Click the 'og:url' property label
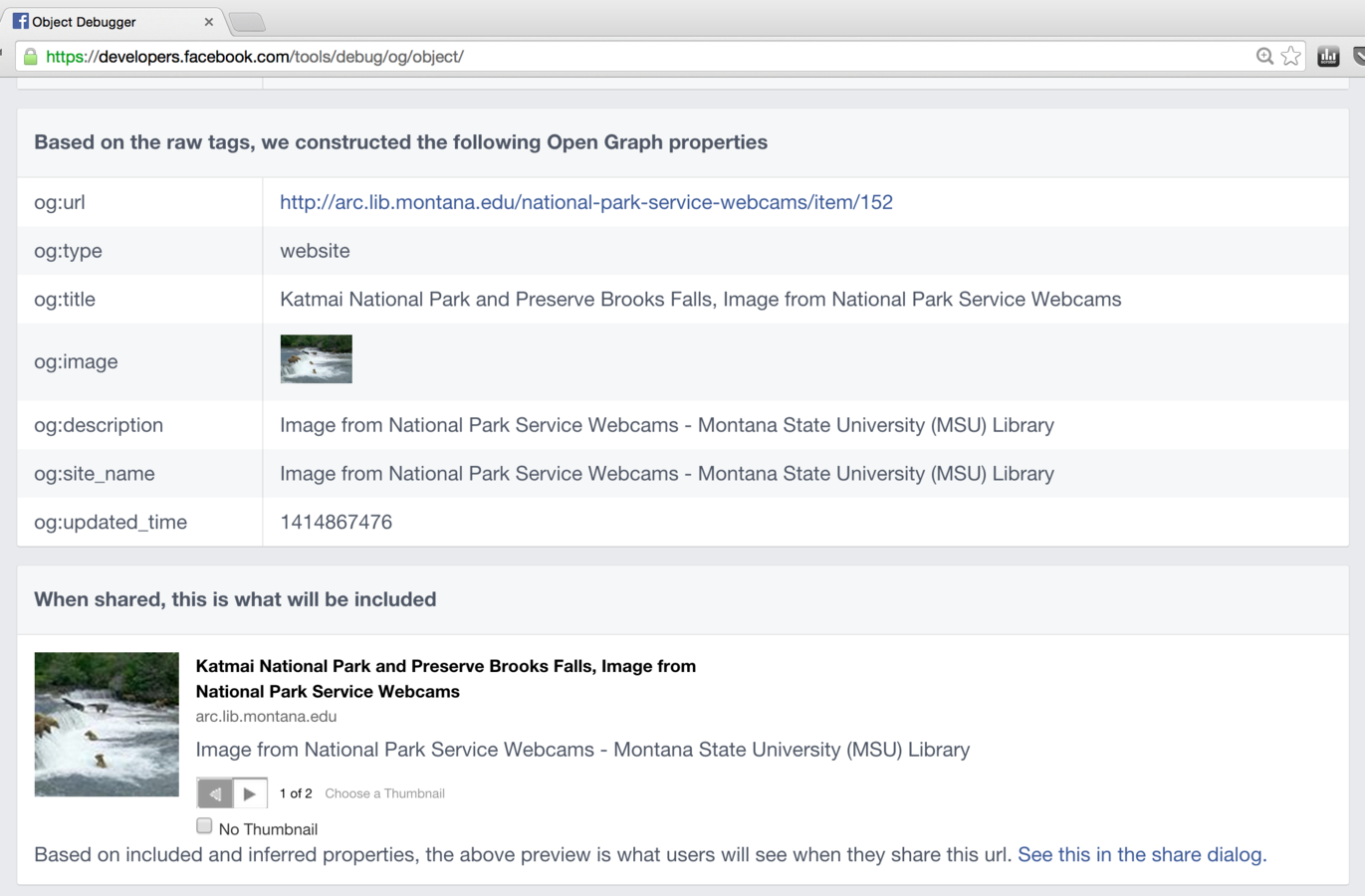This screenshot has height=896, width=1365. click(x=60, y=203)
